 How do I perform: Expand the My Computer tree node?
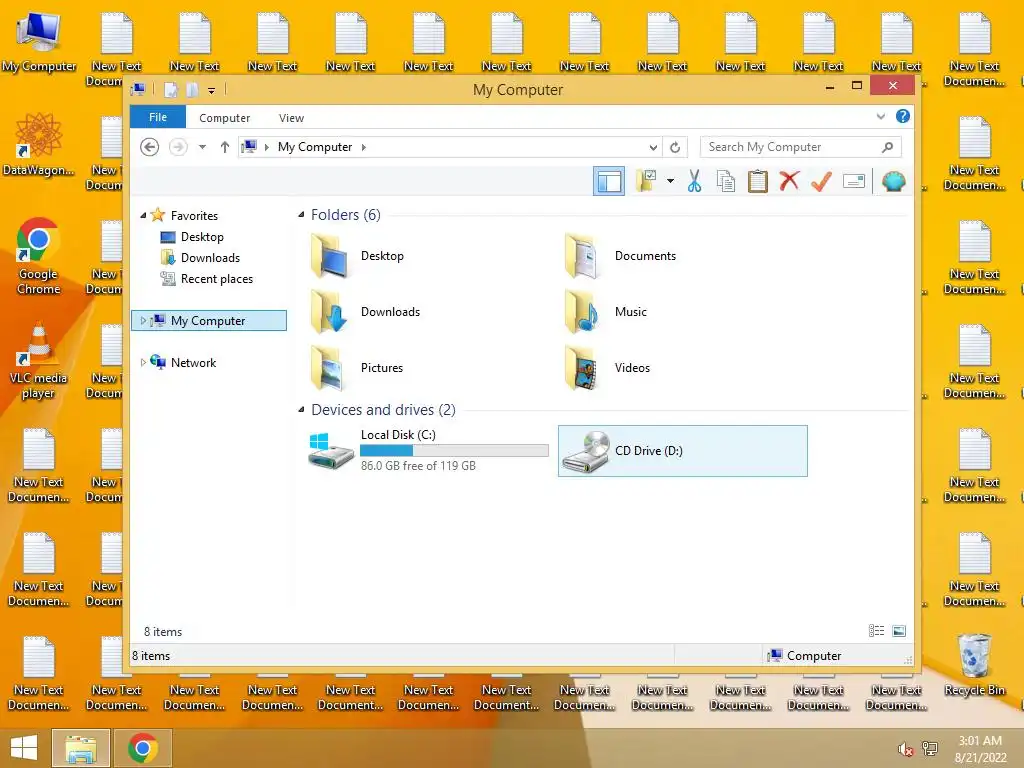[143, 321]
